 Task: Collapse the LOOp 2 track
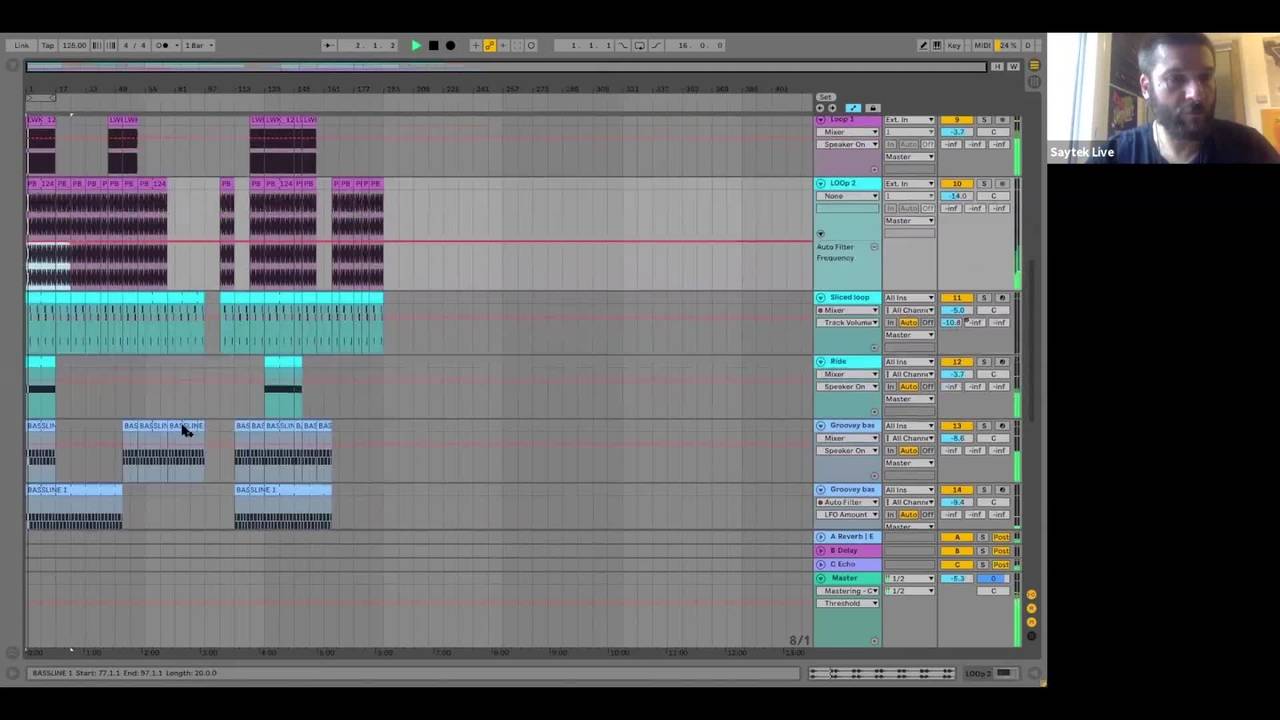click(x=821, y=184)
